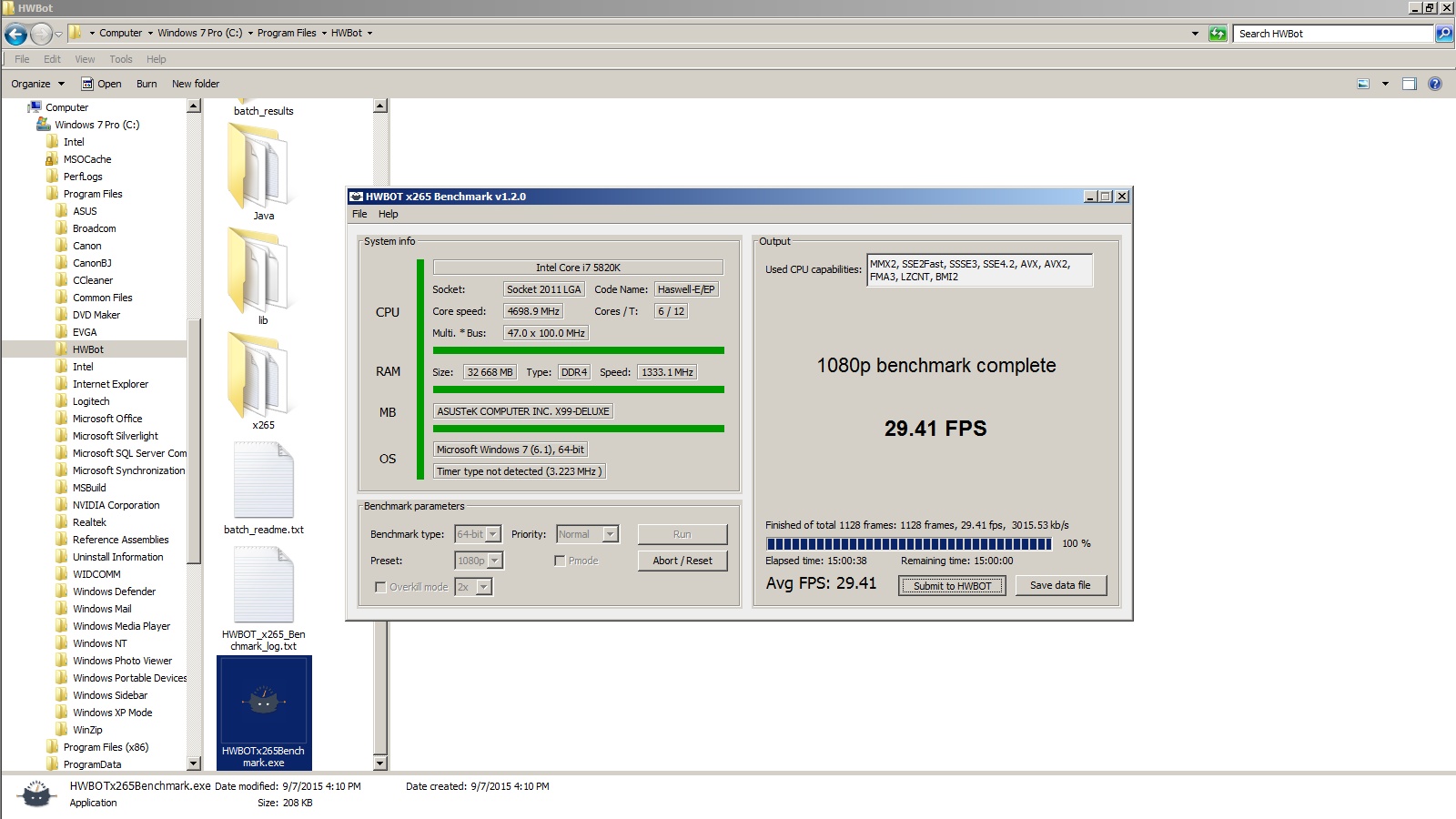The width and height of the screenshot is (1456, 819).
Task: Click the Core speed 4698.9 MHz value
Action: (x=533, y=311)
